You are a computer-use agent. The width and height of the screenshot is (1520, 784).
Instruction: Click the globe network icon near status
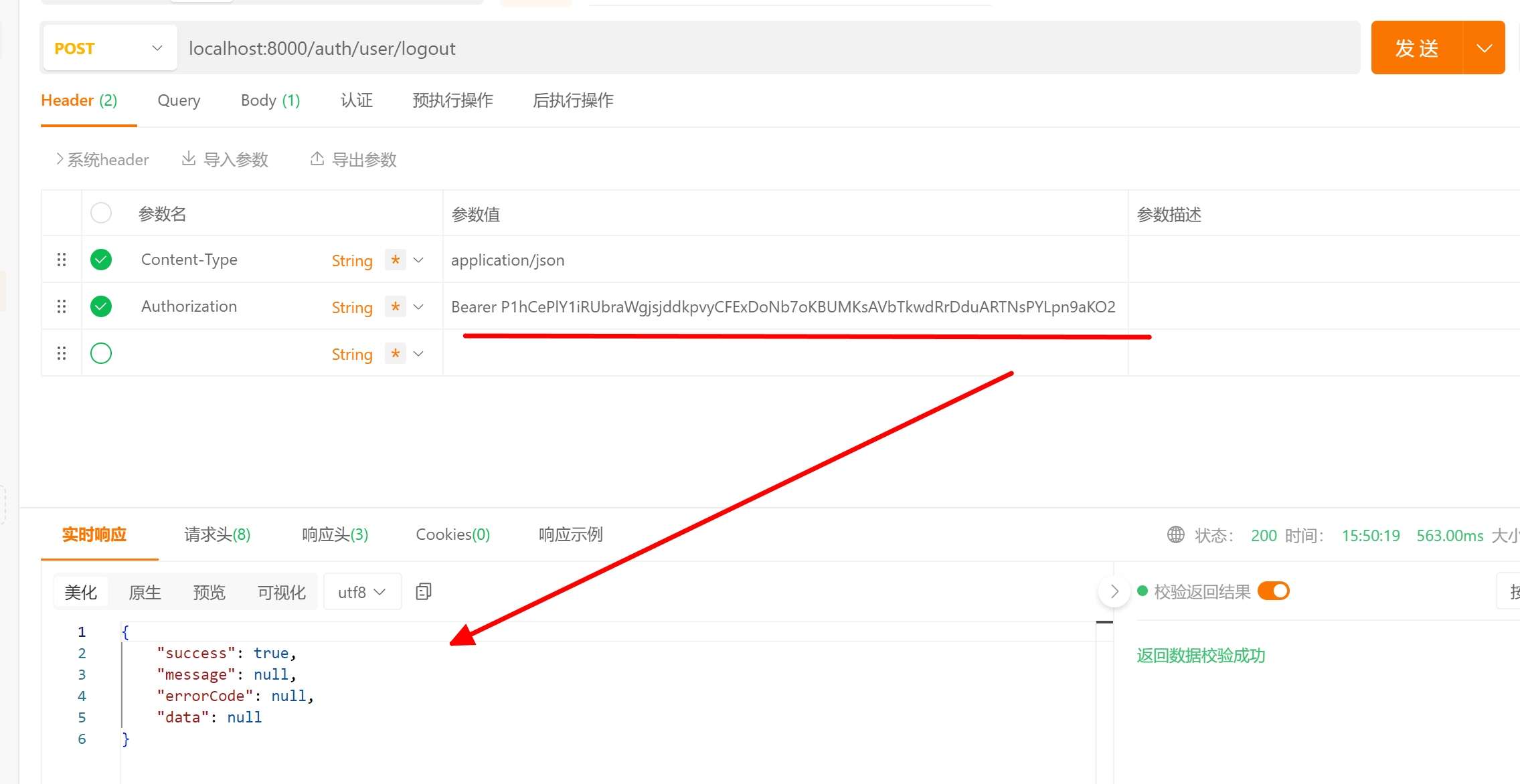pos(1175,535)
